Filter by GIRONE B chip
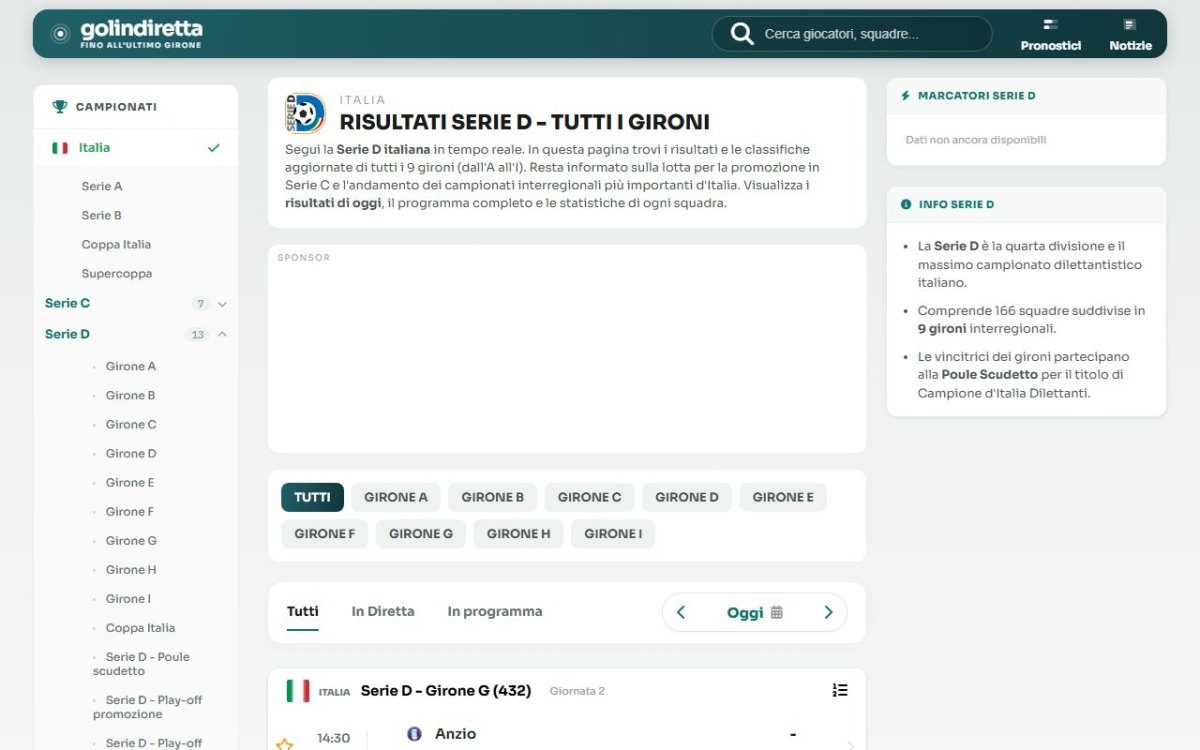Screen dimensions: 1200x750 pyautogui.click(x=492, y=497)
